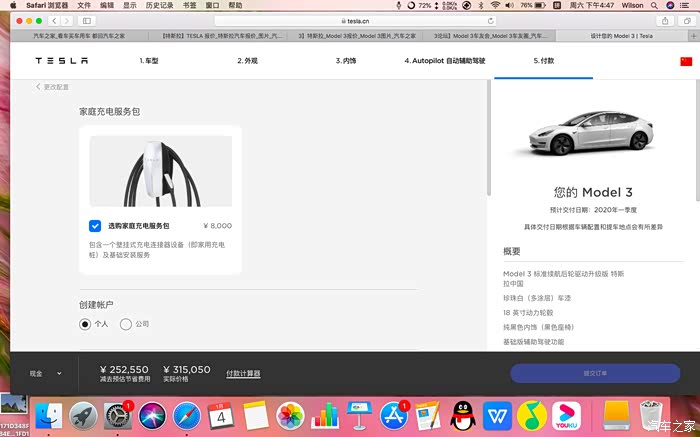Open Siri from the Dock
Screen dimensions: 700x437
point(151,413)
